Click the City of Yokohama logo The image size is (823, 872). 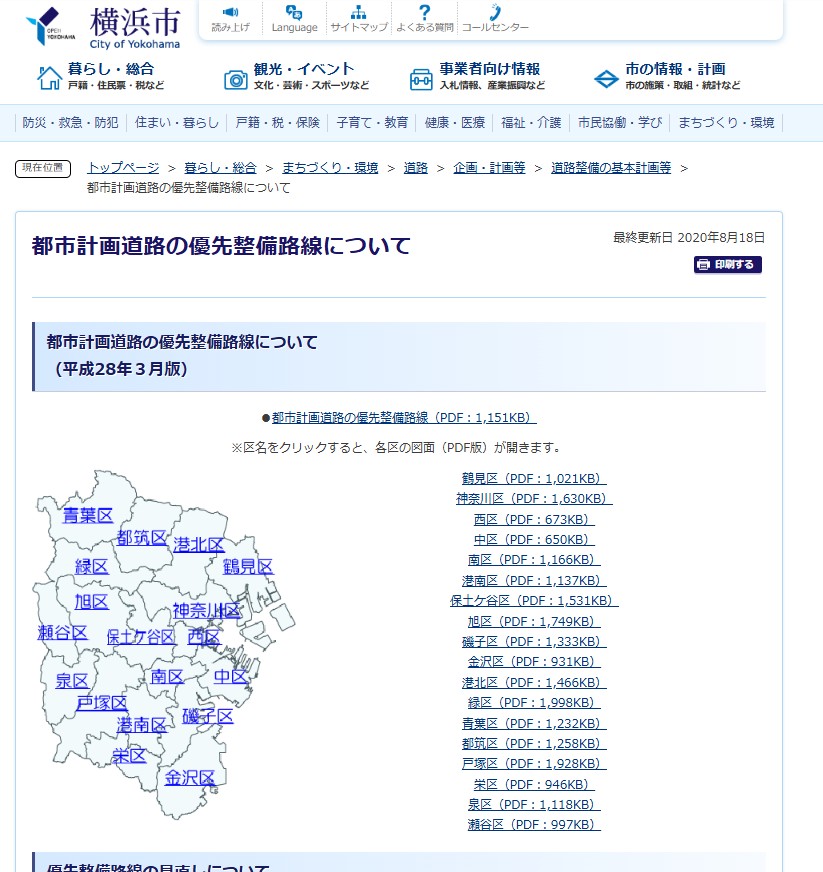click(103, 28)
